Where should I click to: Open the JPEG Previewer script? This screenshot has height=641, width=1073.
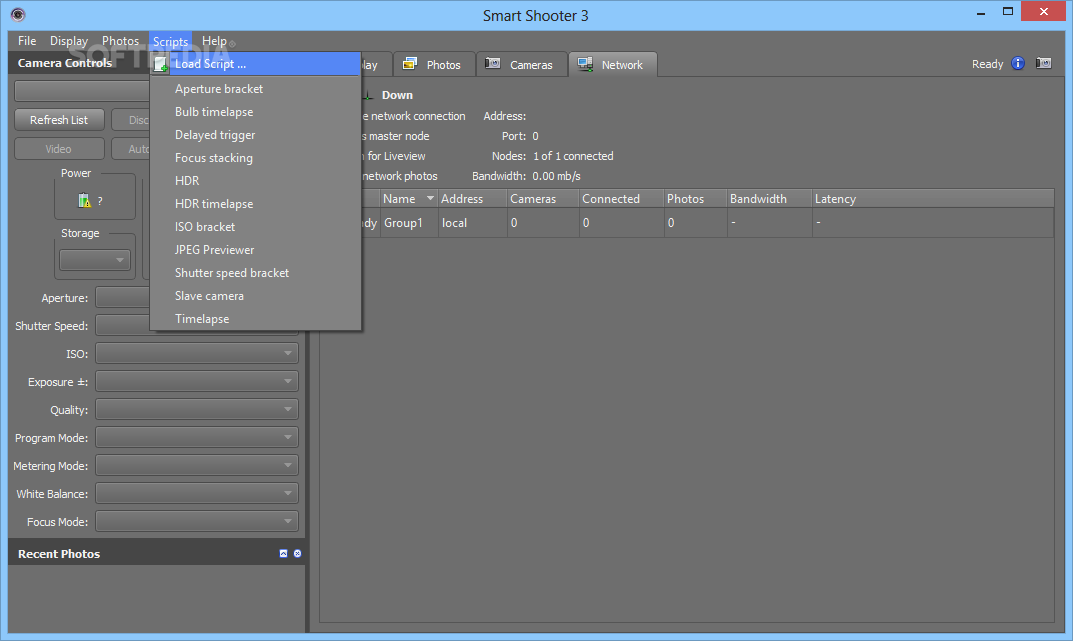coord(255,250)
